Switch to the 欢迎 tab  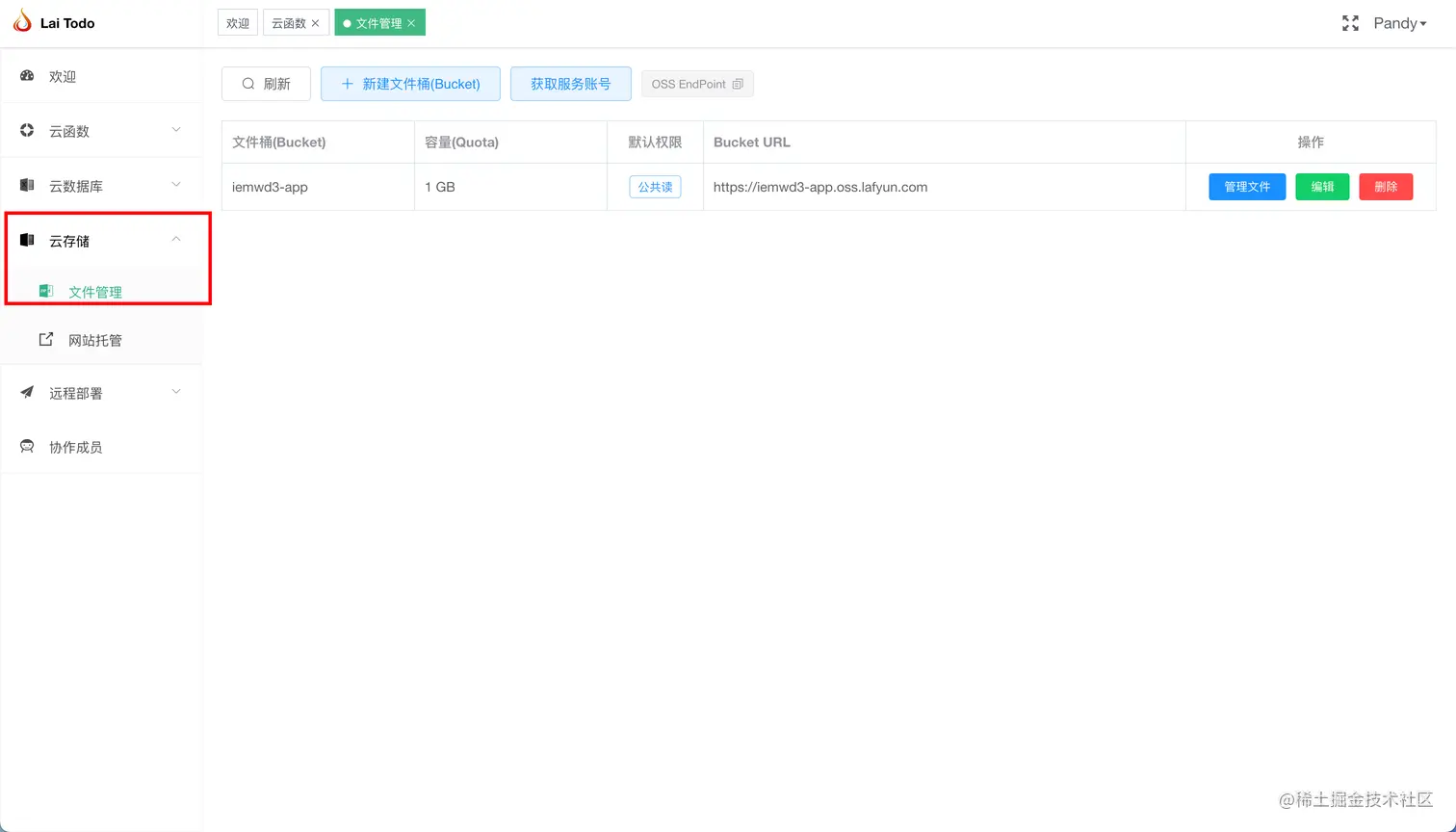click(x=238, y=23)
